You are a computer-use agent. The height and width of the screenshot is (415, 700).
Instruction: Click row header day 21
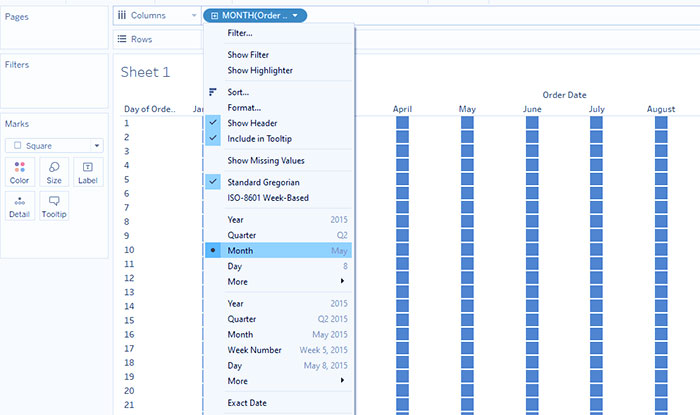click(129, 405)
